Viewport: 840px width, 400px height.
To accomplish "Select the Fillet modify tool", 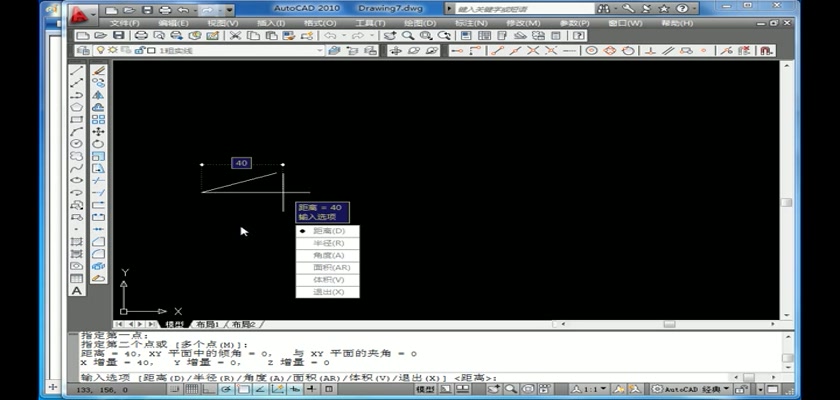I will [x=98, y=254].
